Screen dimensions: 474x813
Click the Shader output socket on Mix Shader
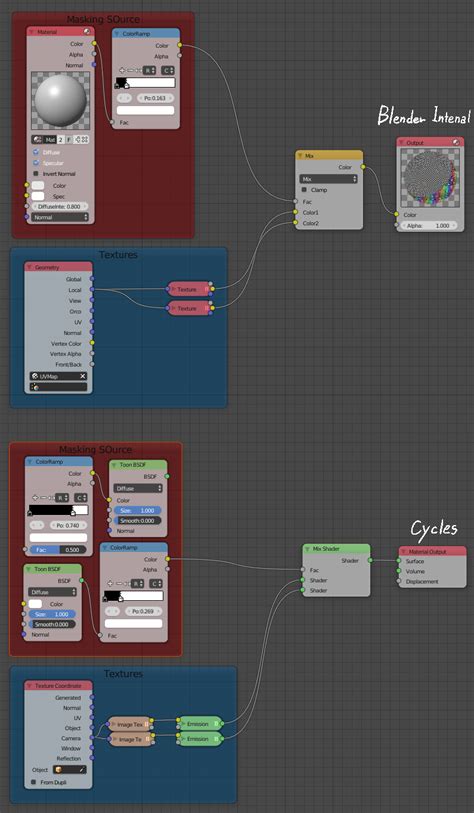[370, 560]
